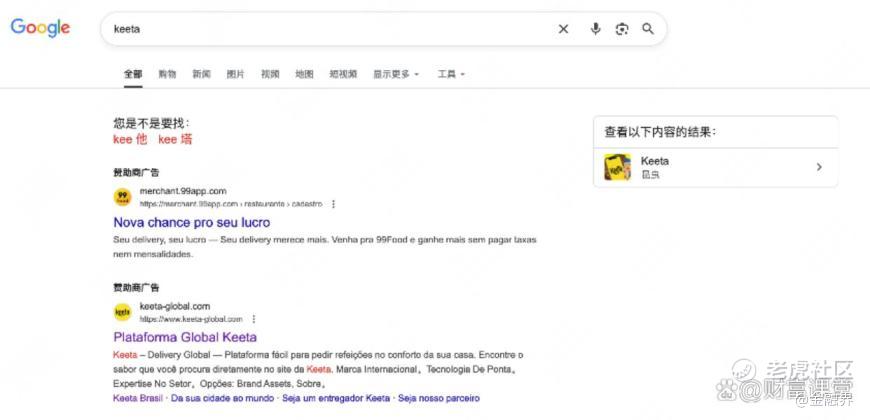Viewport: 870px width, 420px height.
Task: Click the merchant.99app.com restaurante cadastro URL
Action: pos(231,204)
